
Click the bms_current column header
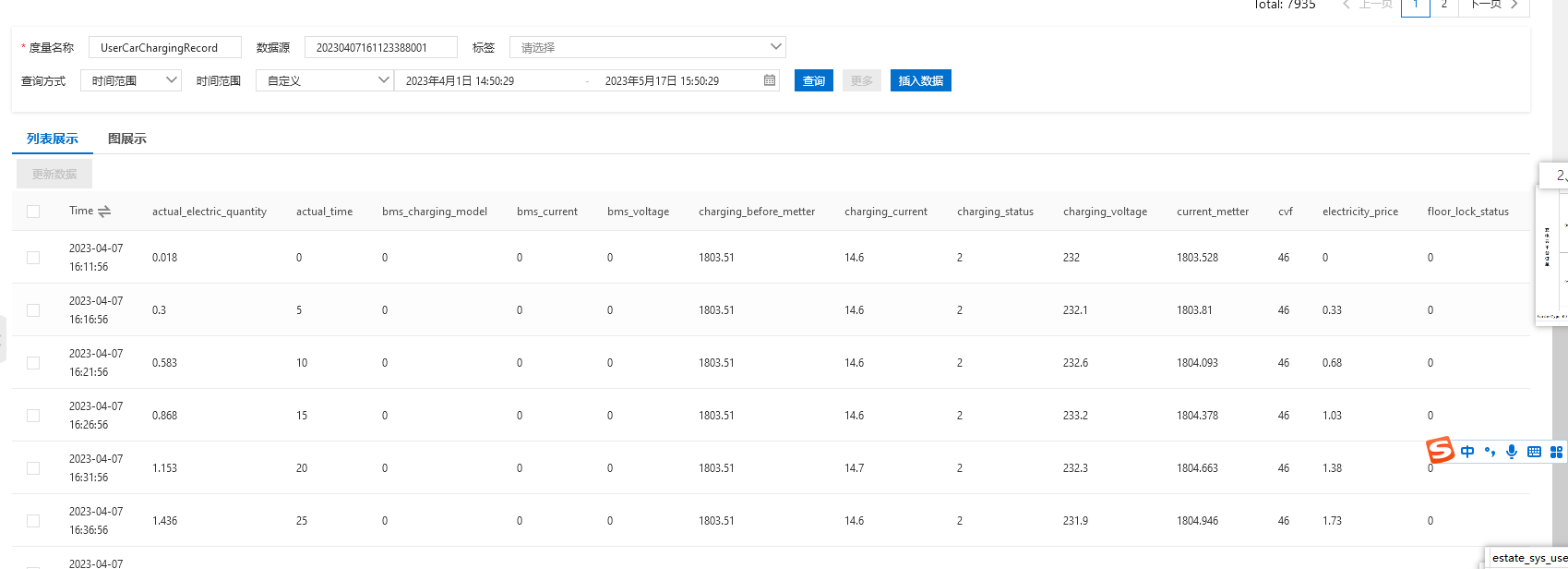tap(547, 212)
